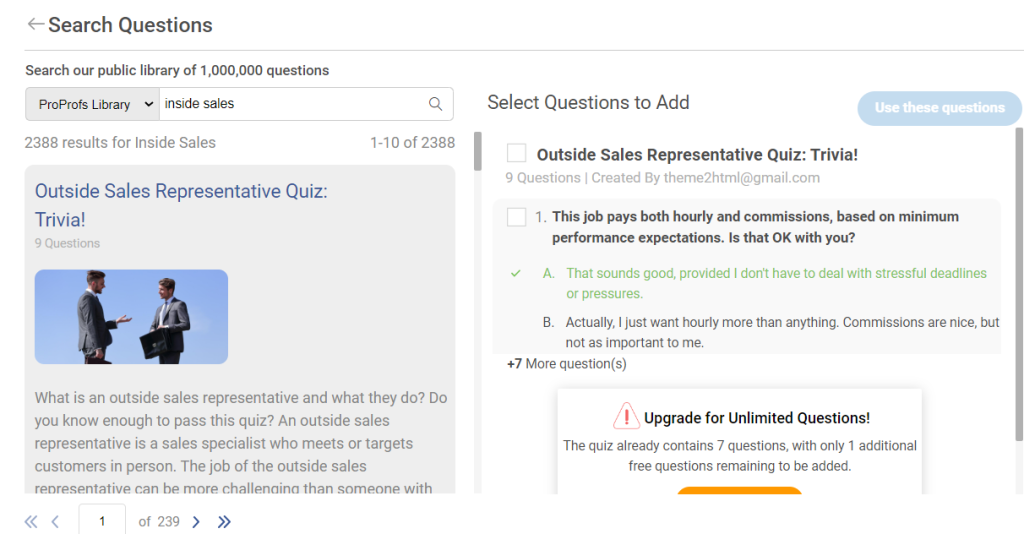The image size is (1024, 534).
Task: Select answer option B text
Action: click(x=782, y=333)
